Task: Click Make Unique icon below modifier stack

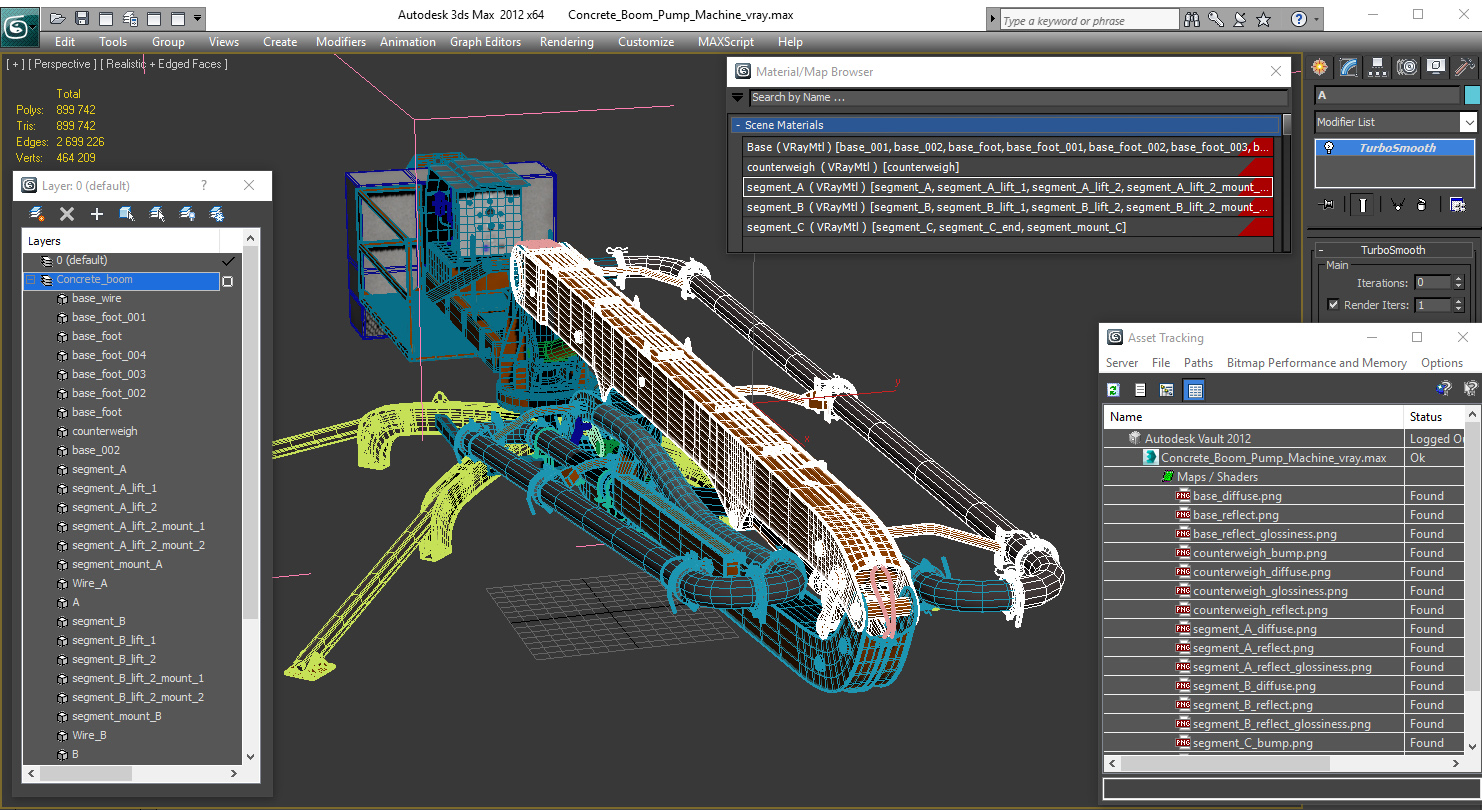Action: pyautogui.click(x=1397, y=204)
